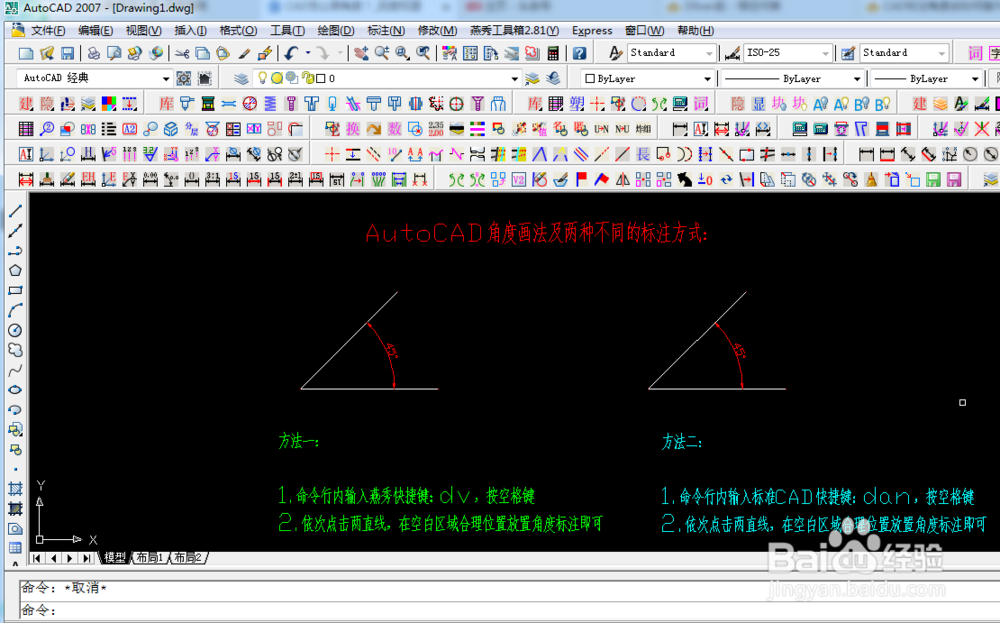Click the Workspace Settings gear icon
This screenshot has height=623, width=1000.
coord(184,78)
